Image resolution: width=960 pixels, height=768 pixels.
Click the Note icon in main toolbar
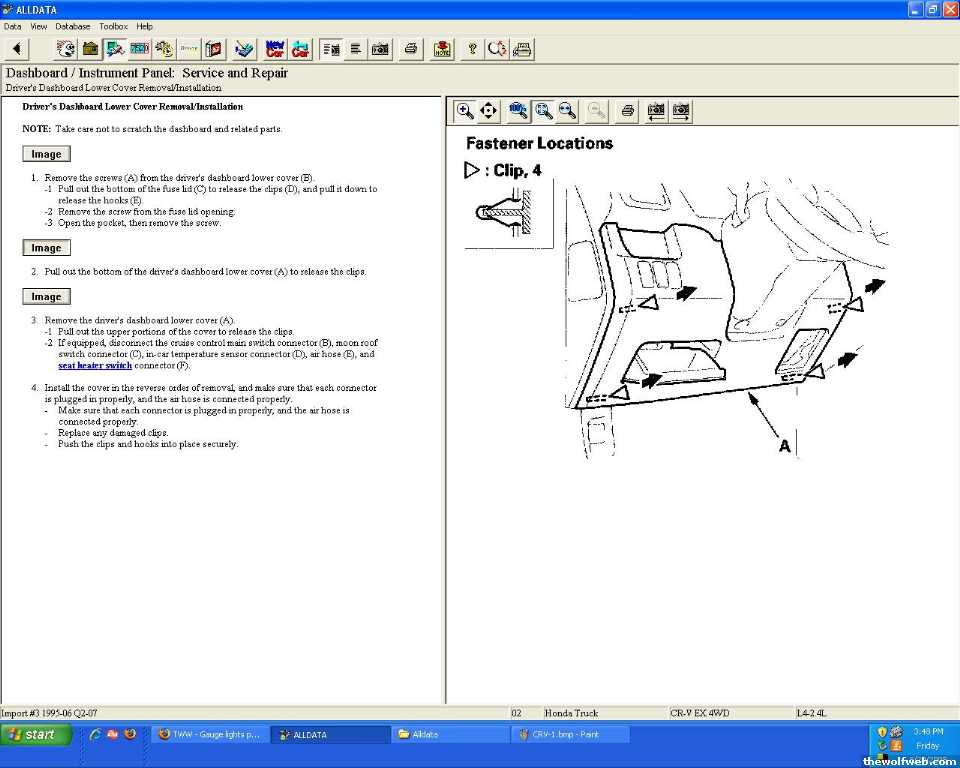click(442, 48)
